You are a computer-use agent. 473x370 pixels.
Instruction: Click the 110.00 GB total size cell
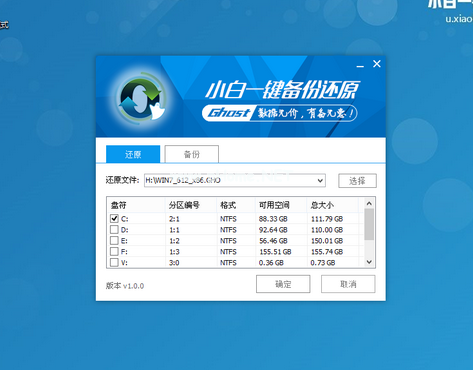tap(327, 230)
